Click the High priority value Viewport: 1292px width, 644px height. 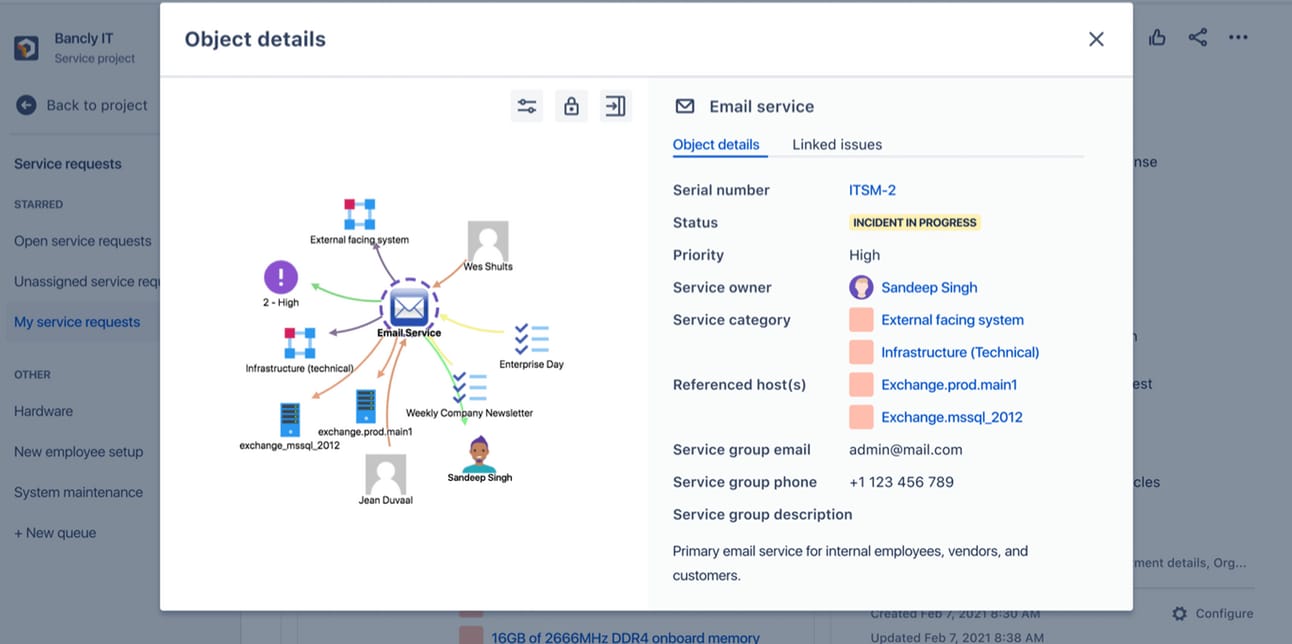pos(865,255)
